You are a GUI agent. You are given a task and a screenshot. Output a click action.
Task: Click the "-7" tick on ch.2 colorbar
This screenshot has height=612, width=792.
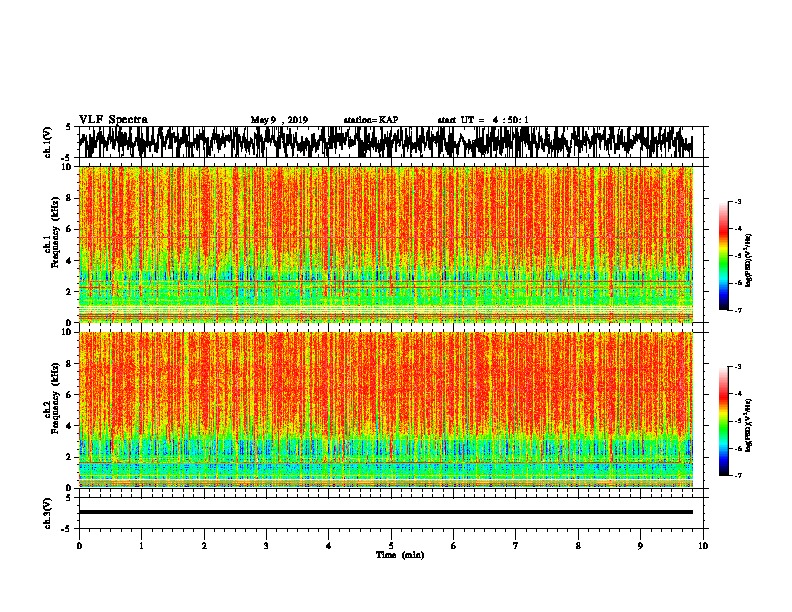737,475
